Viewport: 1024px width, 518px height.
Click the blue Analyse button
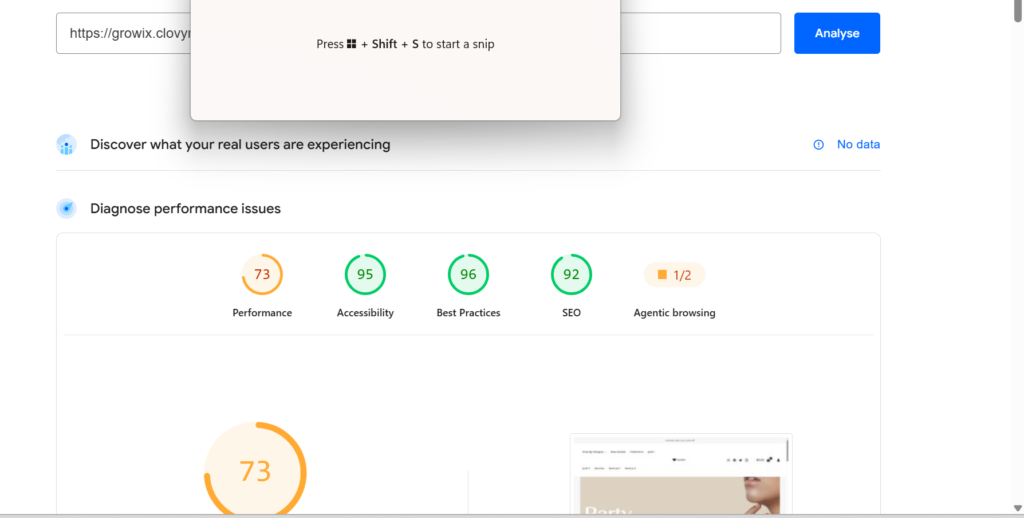pos(837,33)
